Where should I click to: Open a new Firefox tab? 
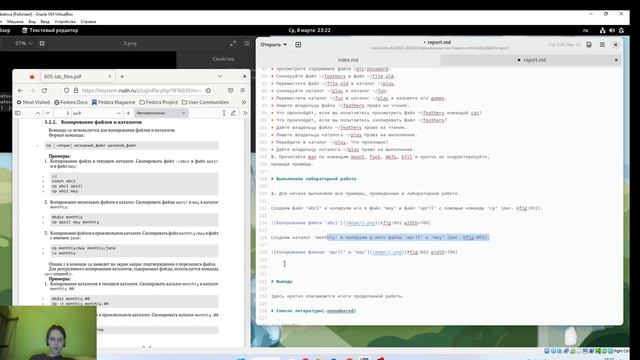(122, 76)
